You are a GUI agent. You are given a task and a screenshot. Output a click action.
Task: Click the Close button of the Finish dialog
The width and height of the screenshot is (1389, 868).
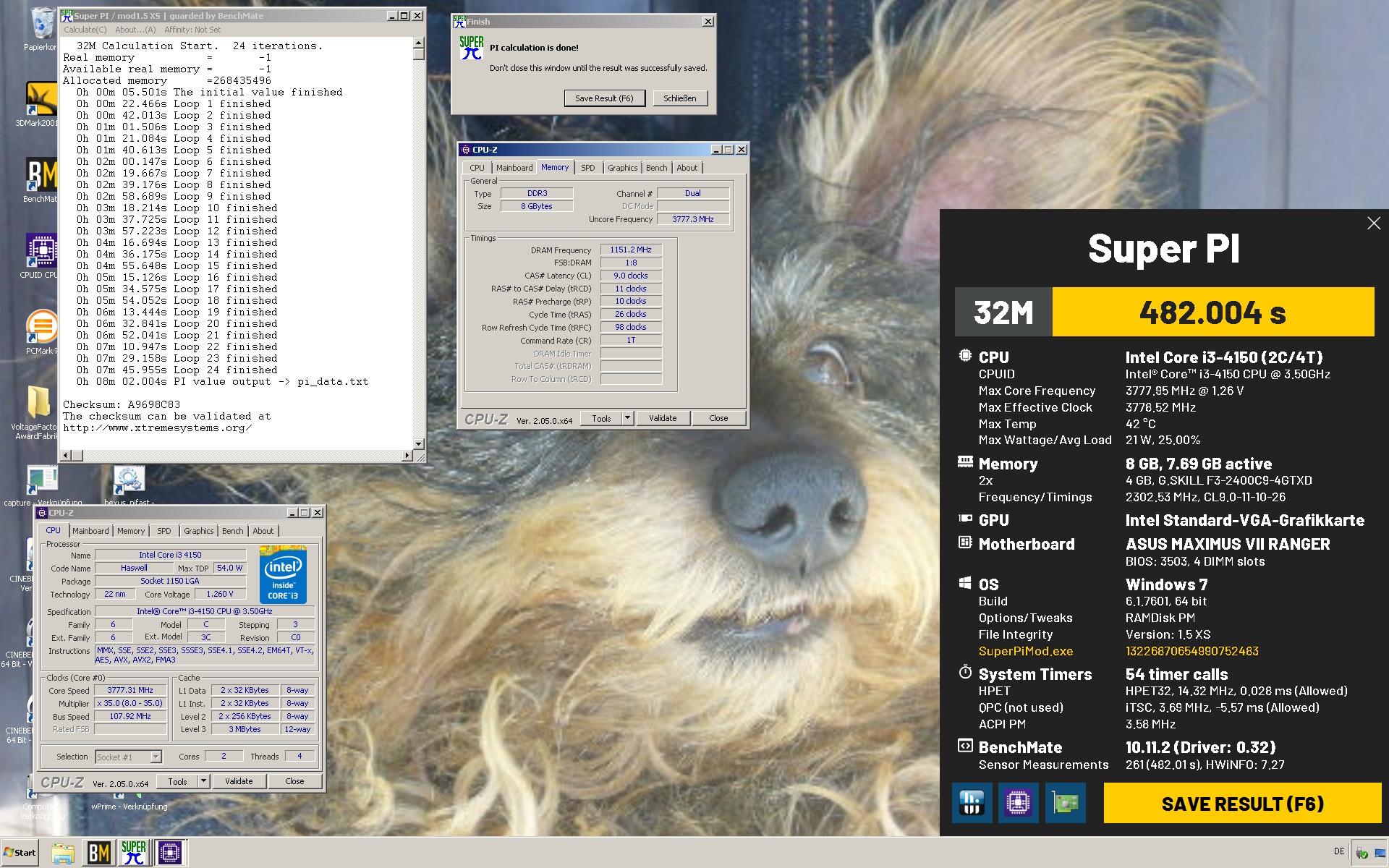708,22
